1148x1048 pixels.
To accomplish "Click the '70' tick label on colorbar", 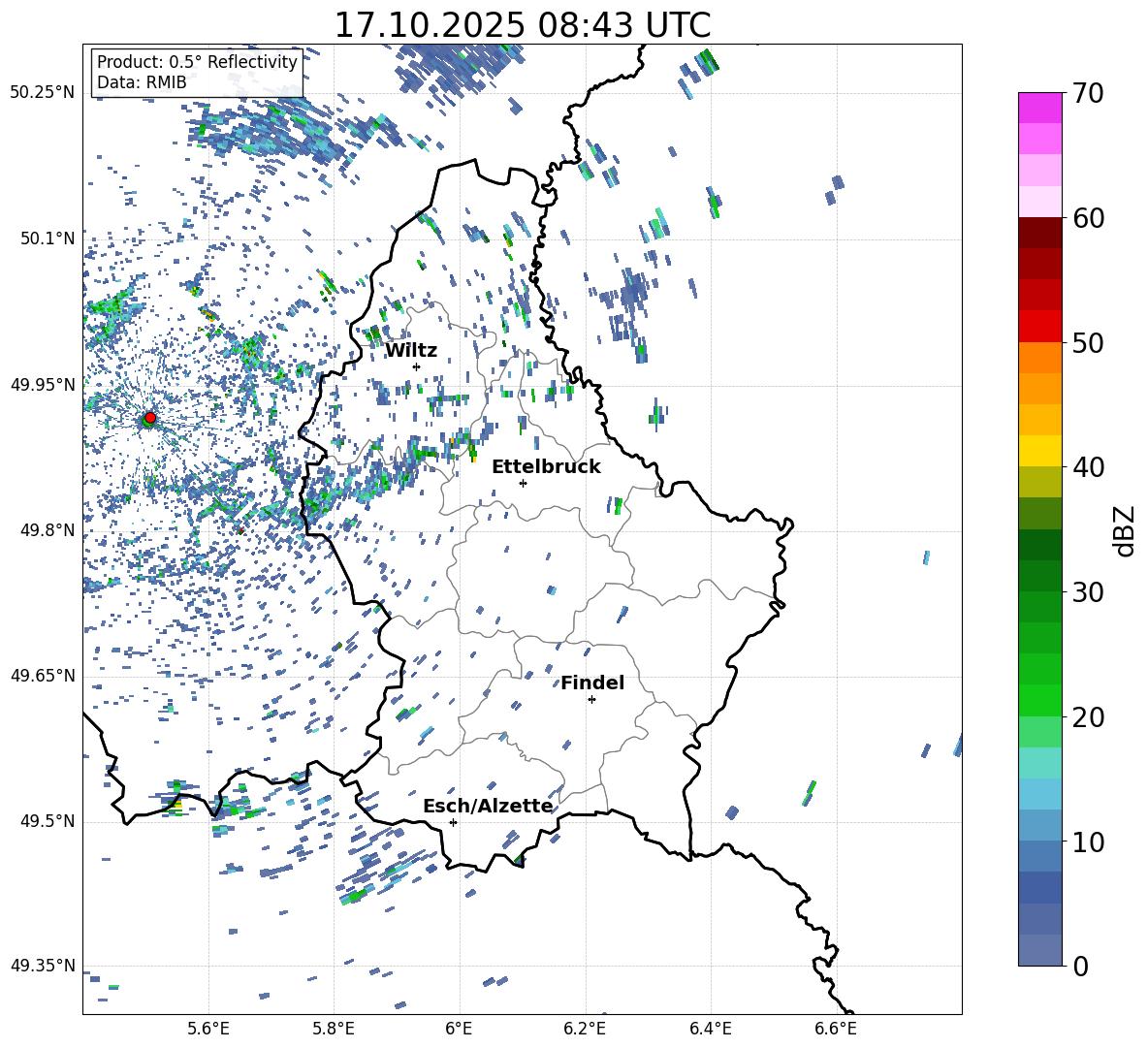I will 1090,94.
